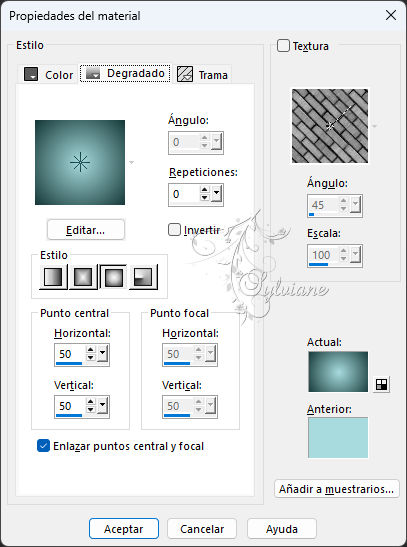407x547 pixels.
Task: Click the Trama pattern tab icon
Action: point(185,74)
